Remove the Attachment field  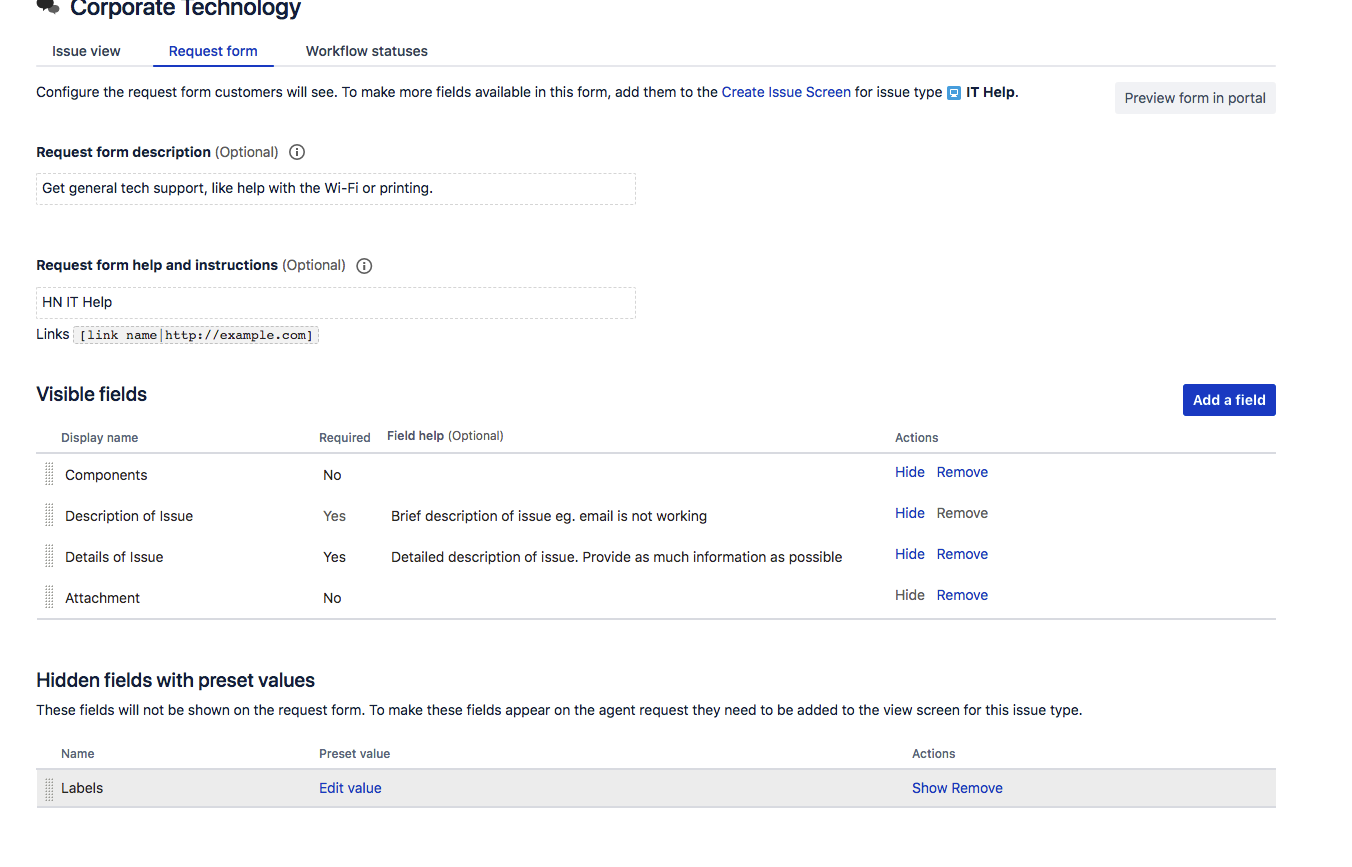point(962,594)
